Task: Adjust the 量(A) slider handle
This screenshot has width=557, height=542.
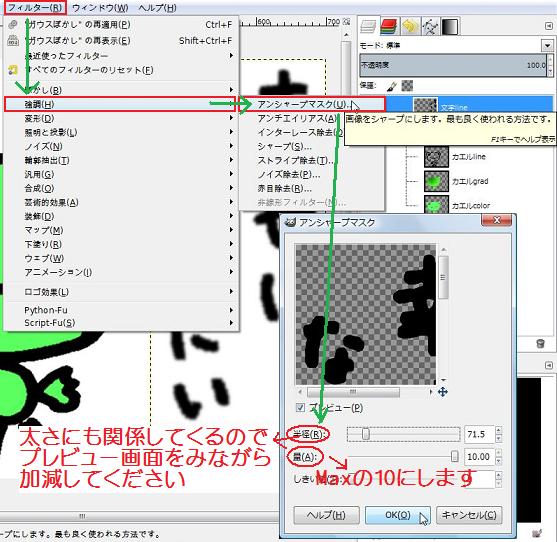Action: click(454, 456)
